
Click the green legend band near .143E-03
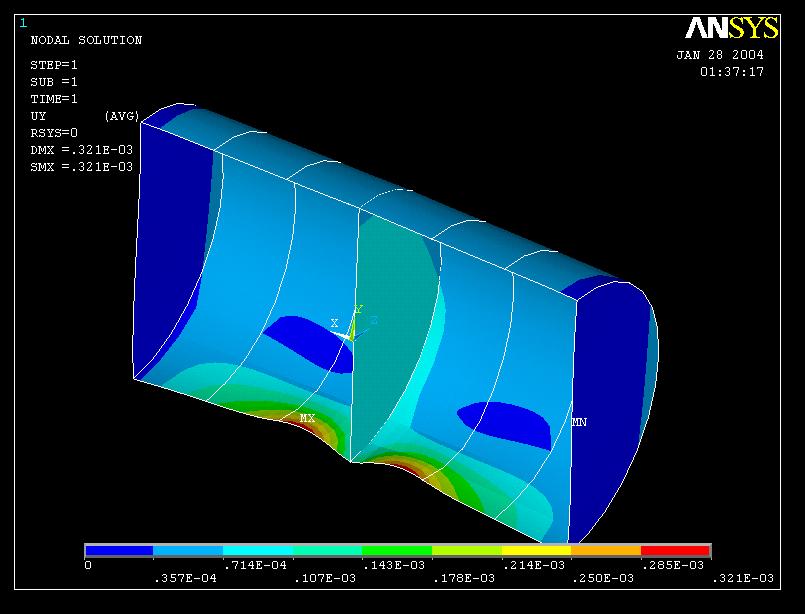point(397,551)
